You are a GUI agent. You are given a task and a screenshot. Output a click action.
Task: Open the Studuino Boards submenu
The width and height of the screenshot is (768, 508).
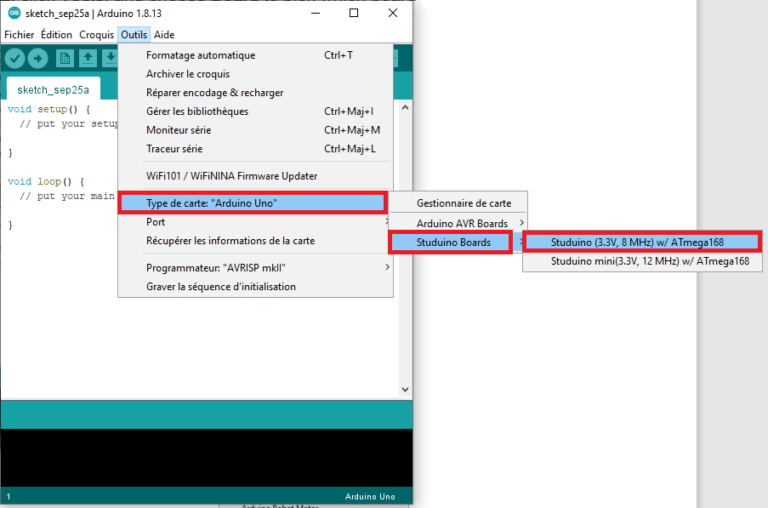click(x=450, y=242)
